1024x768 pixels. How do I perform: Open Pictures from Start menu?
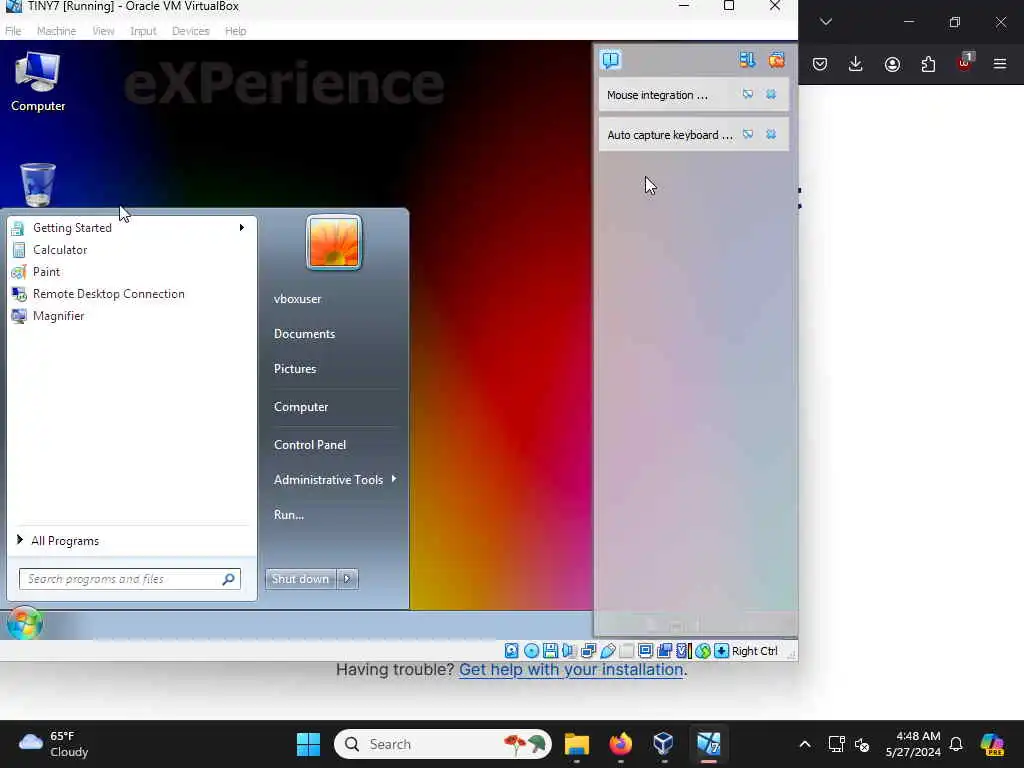[295, 369]
